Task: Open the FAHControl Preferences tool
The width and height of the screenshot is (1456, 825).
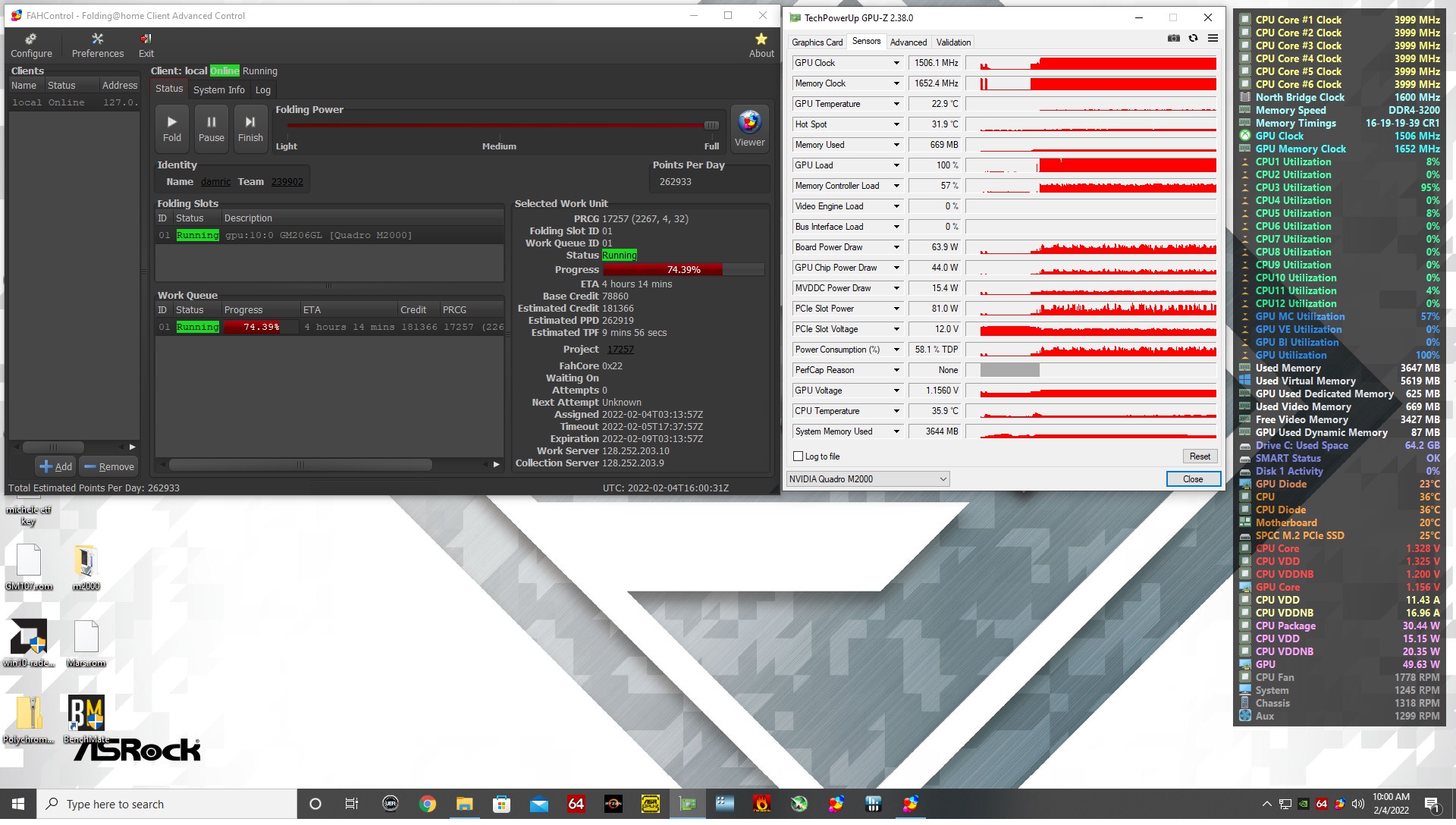Action: (97, 45)
